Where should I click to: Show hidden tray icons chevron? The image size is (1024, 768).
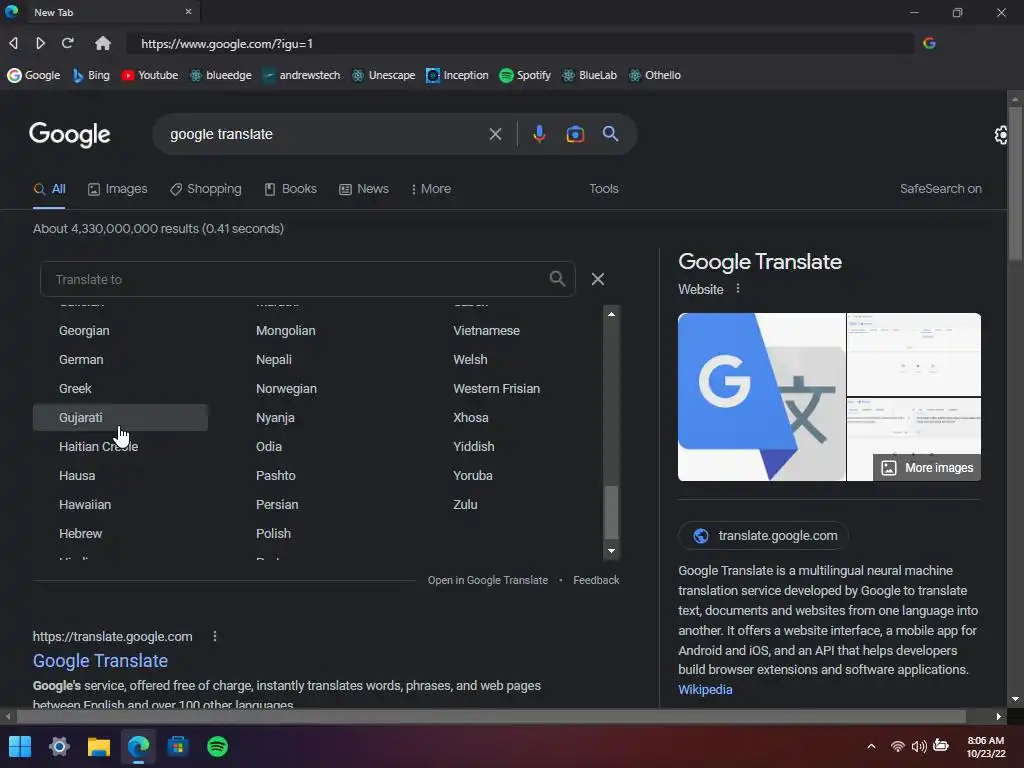[x=871, y=746]
